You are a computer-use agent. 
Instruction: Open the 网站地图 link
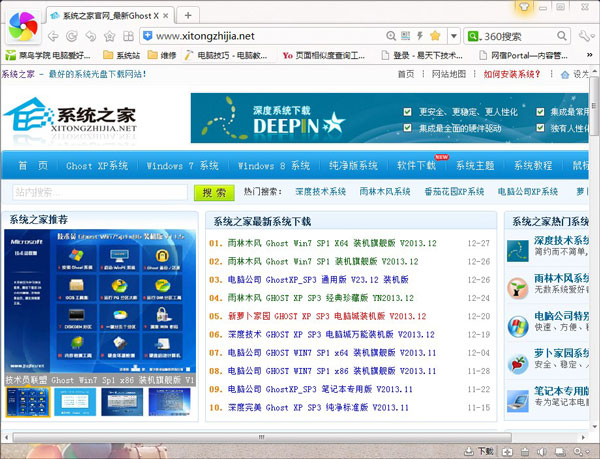click(x=449, y=74)
